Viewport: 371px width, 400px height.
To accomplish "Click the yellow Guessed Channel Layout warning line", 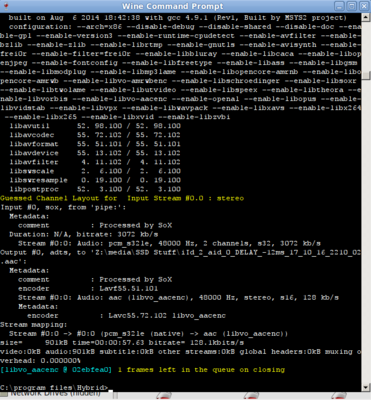I will point(122,198).
